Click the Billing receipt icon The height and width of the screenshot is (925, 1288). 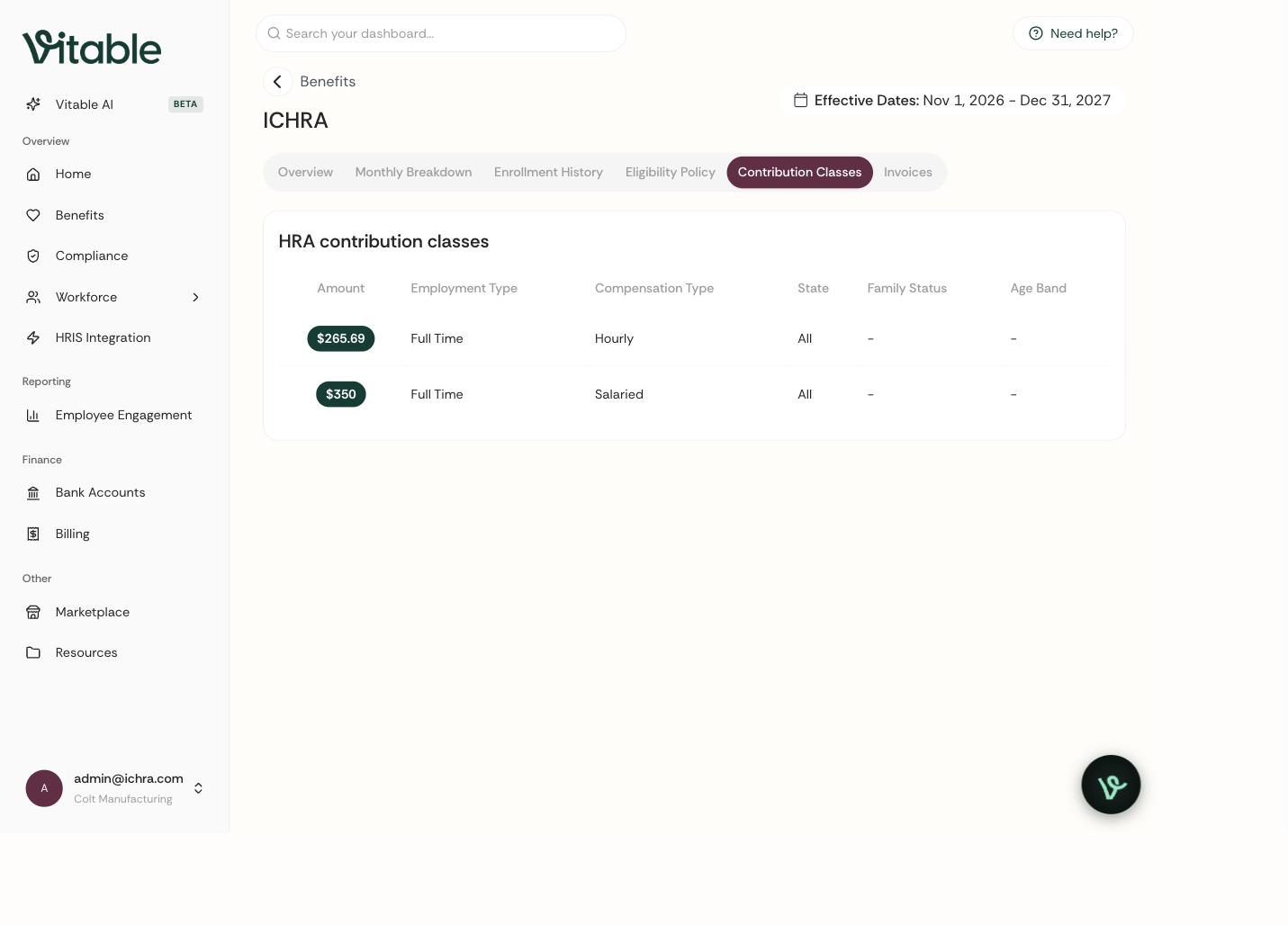click(33, 534)
